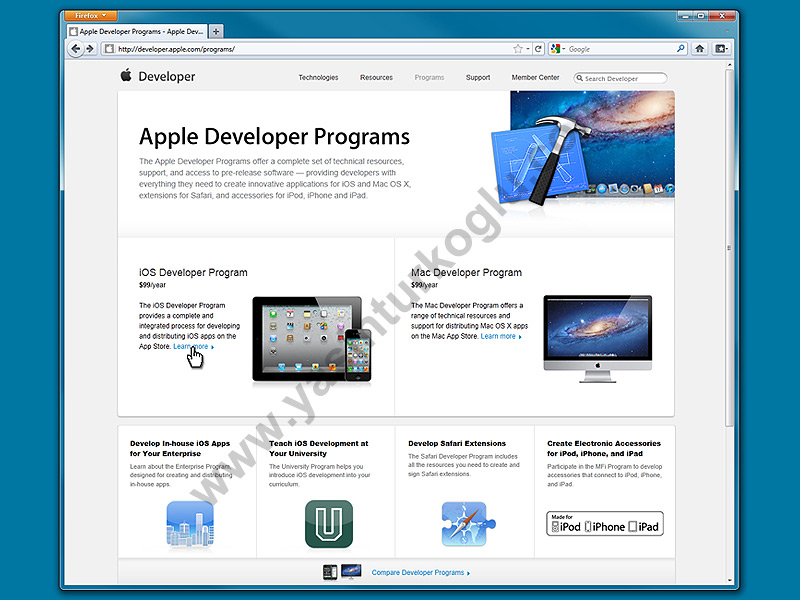Click the device icons beside Compare Developer Programs
This screenshot has height=600, width=800.
click(342, 572)
